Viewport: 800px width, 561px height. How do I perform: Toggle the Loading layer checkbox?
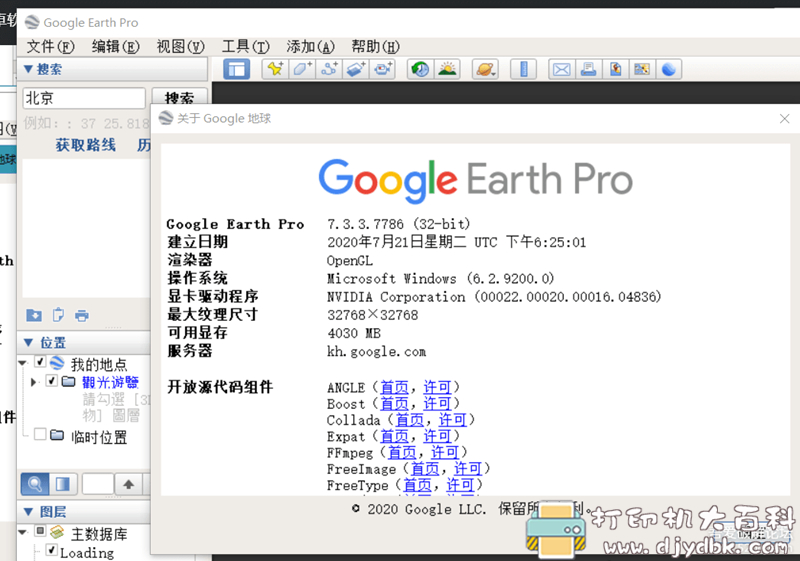(x=51, y=550)
